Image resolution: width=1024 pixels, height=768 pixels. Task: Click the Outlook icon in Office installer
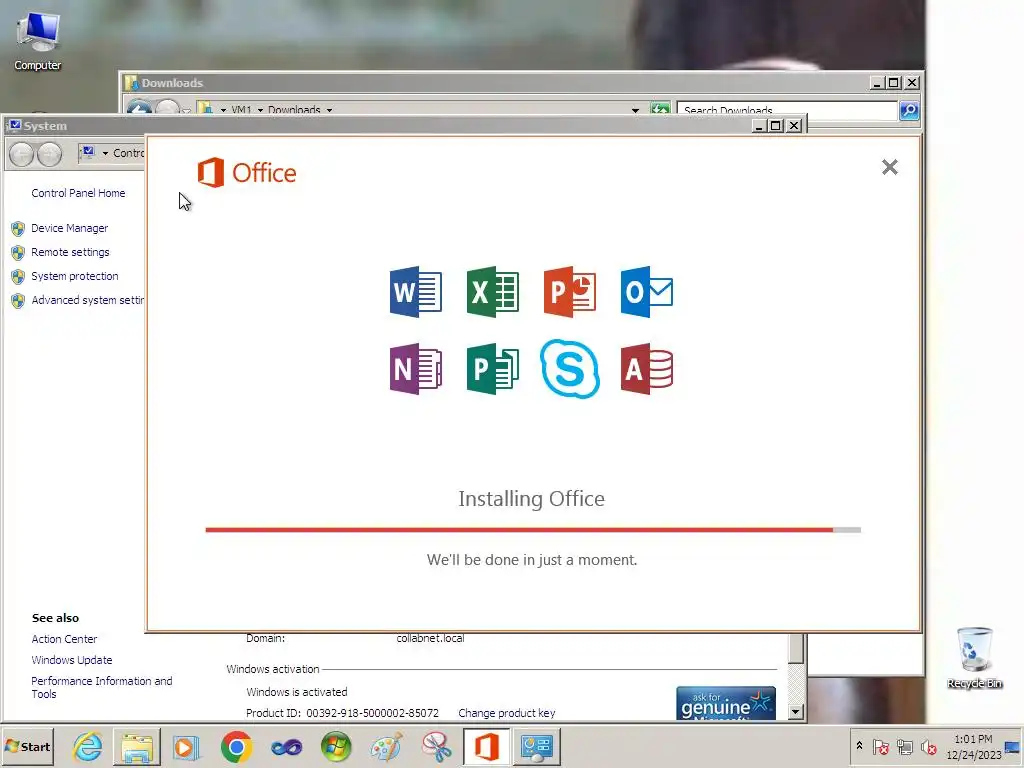click(x=647, y=292)
